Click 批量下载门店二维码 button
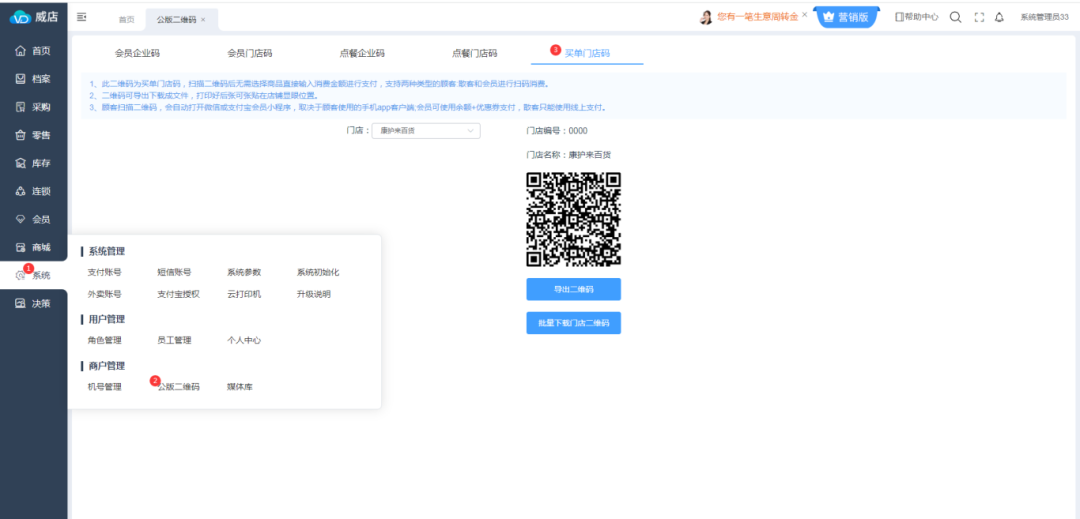This screenshot has width=1080, height=519. click(573, 323)
